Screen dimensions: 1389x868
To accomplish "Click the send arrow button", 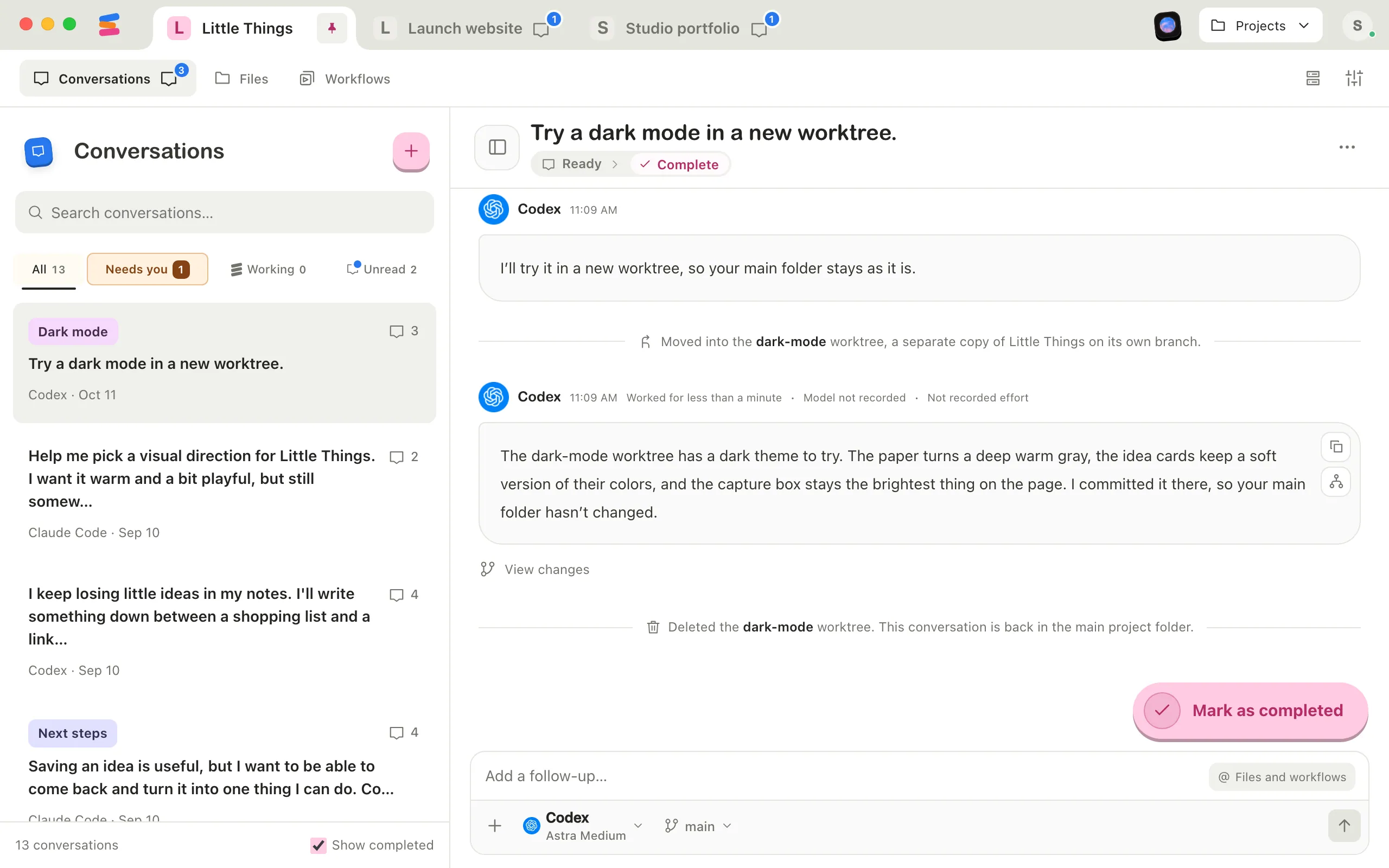I will pos(1344,826).
